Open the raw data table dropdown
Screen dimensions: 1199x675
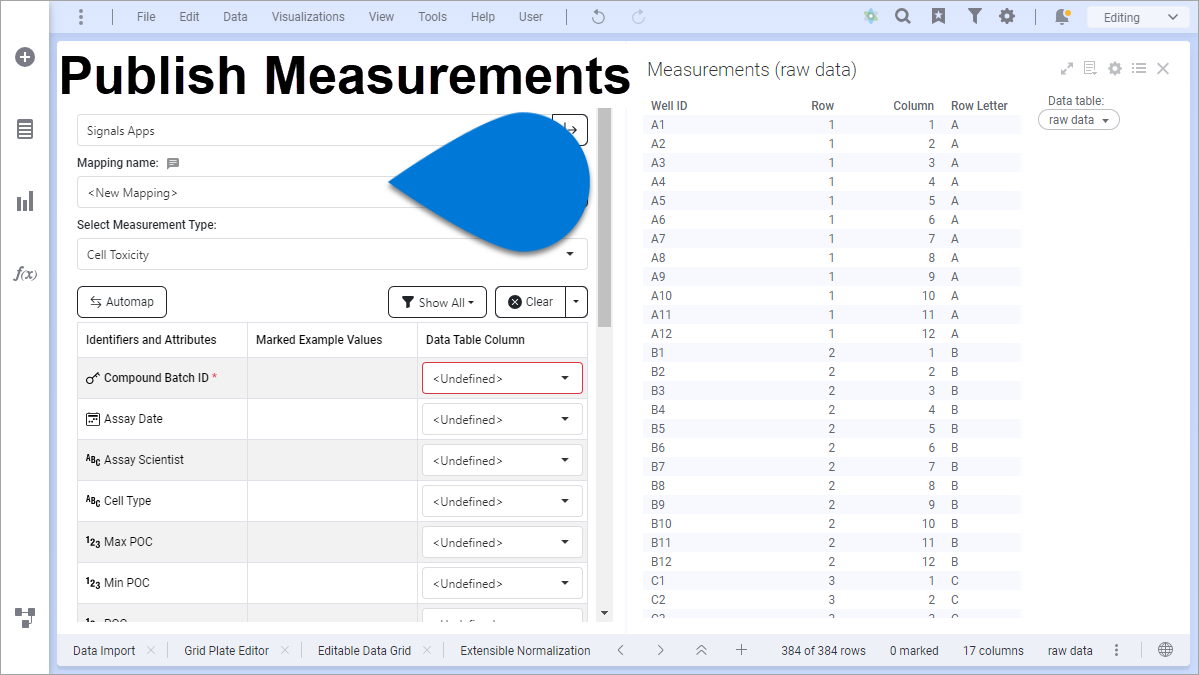[1078, 120]
